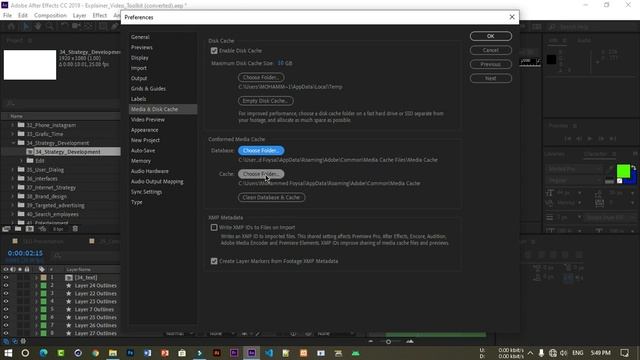The image size is (640, 360).
Task: Select the Selection arrow tool
Action: click(x=26, y=27)
